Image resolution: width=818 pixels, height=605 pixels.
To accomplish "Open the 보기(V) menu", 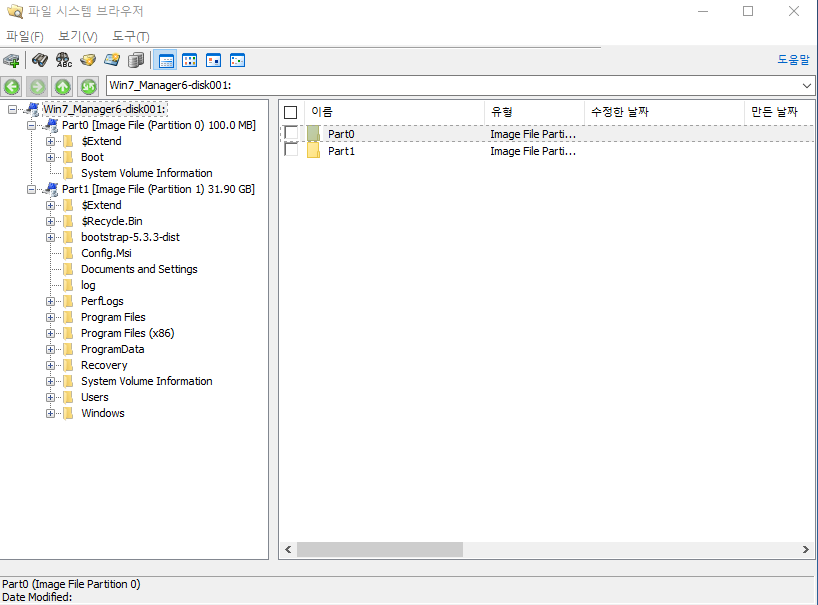I will click(x=78, y=37).
